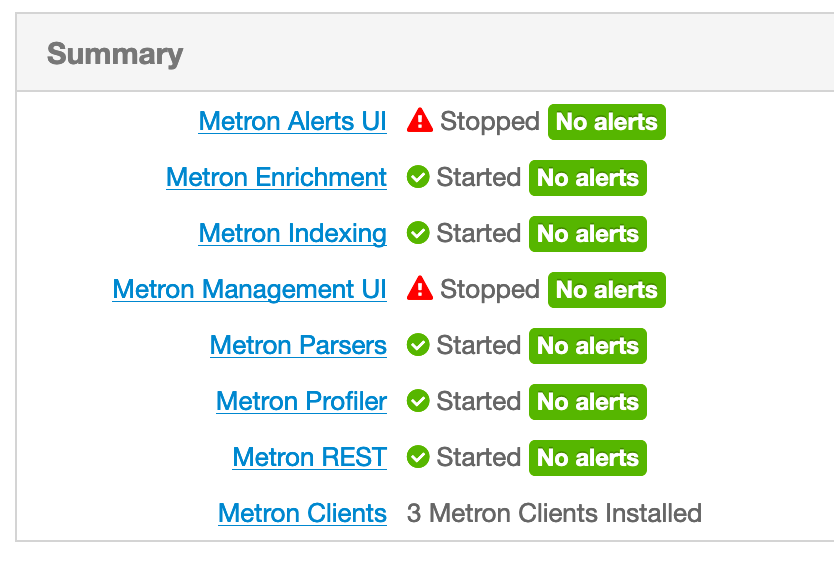Go to the Metron Indexing component
The image size is (834, 562).
click(x=292, y=234)
